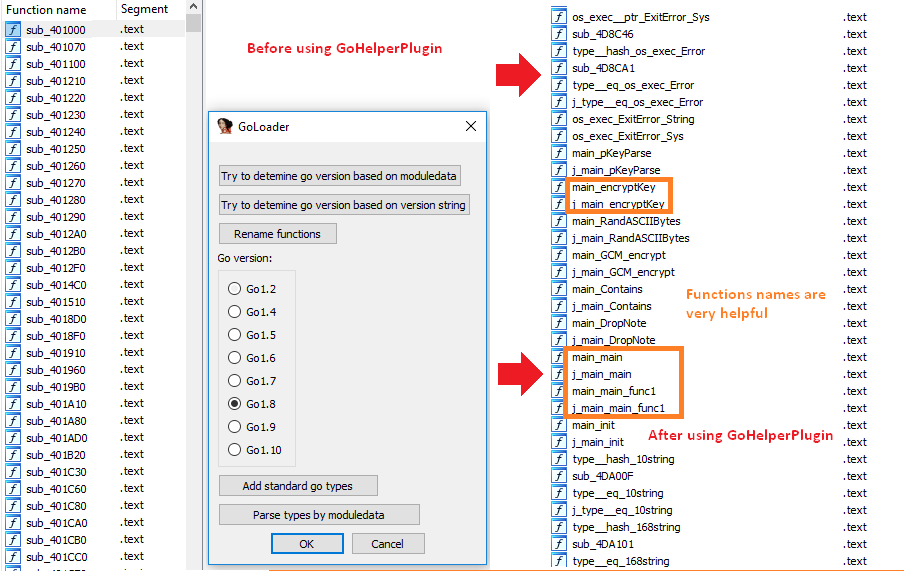This screenshot has width=904, height=571.
Task: Select function icon beside sub_4D8C46
Action: [559, 34]
